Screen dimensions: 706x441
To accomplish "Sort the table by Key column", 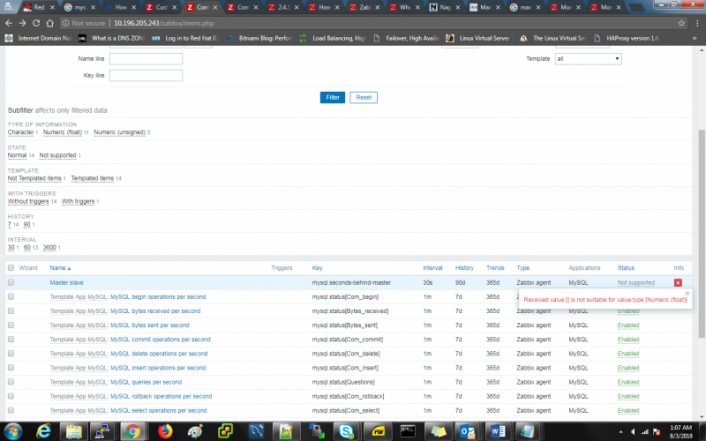I will (x=317, y=268).
